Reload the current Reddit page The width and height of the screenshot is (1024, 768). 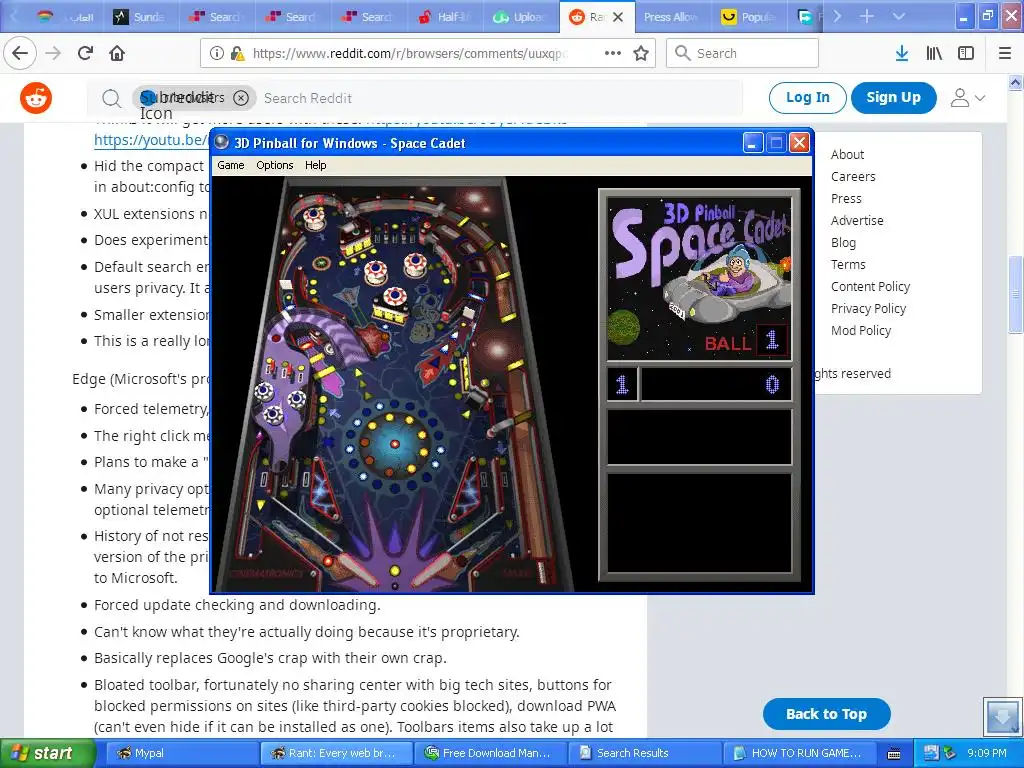[x=85, y=53]
